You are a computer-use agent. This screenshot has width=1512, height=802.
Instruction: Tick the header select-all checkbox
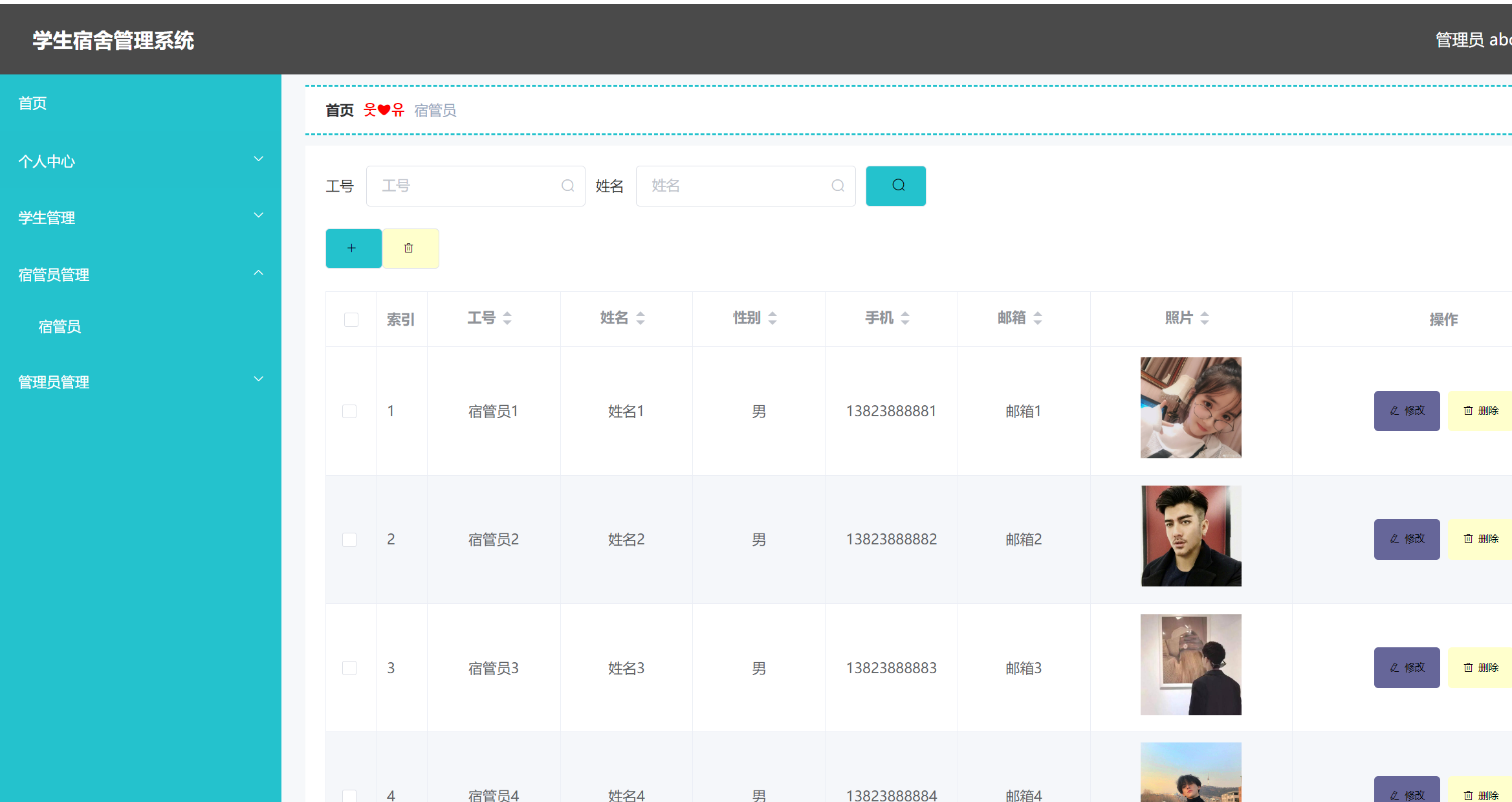tap(351, 320)
